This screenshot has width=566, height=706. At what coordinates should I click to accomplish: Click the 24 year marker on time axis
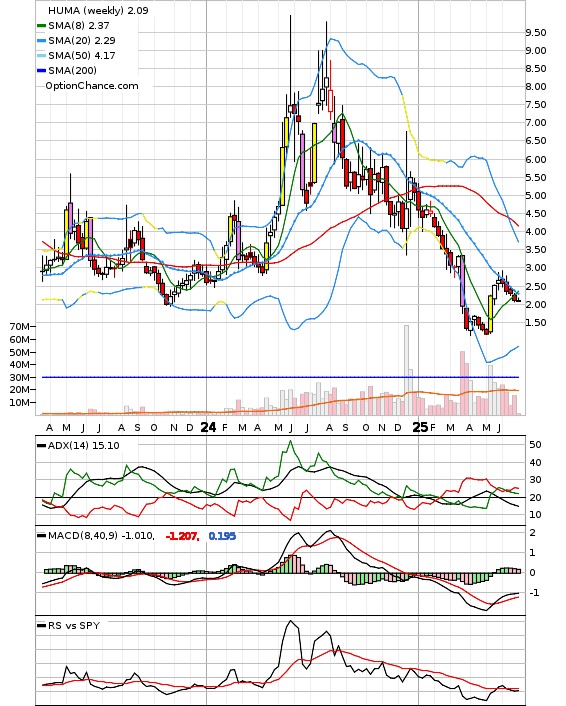208,427
